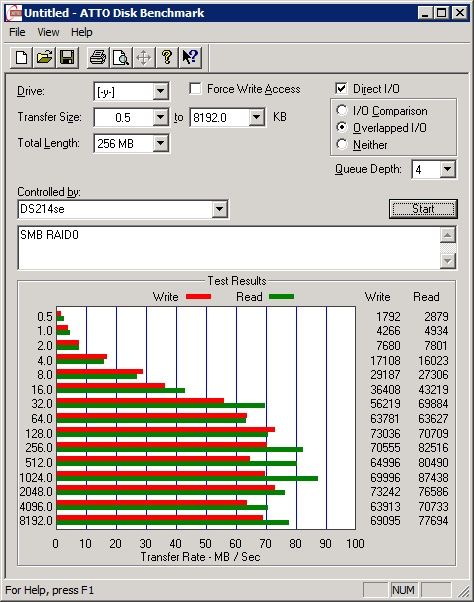
Task: Open the View menu
Action: point(48,32)
